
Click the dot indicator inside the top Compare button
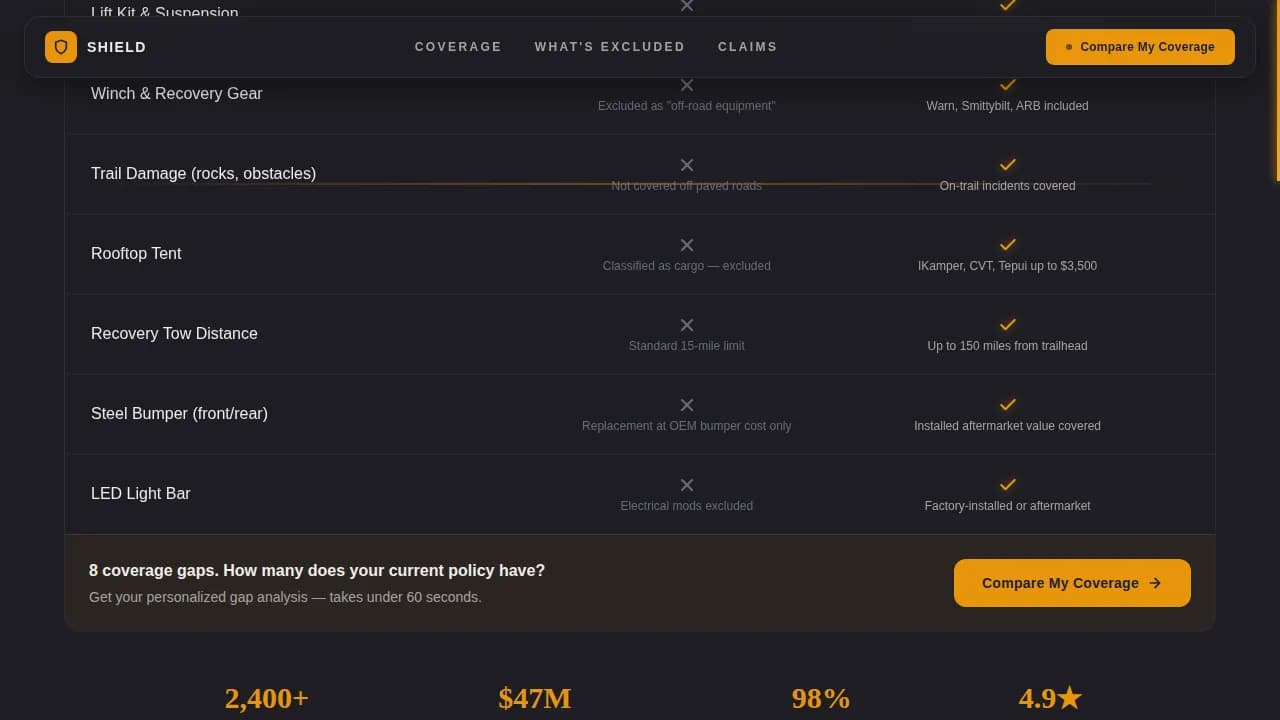[x=1069, y=46]
